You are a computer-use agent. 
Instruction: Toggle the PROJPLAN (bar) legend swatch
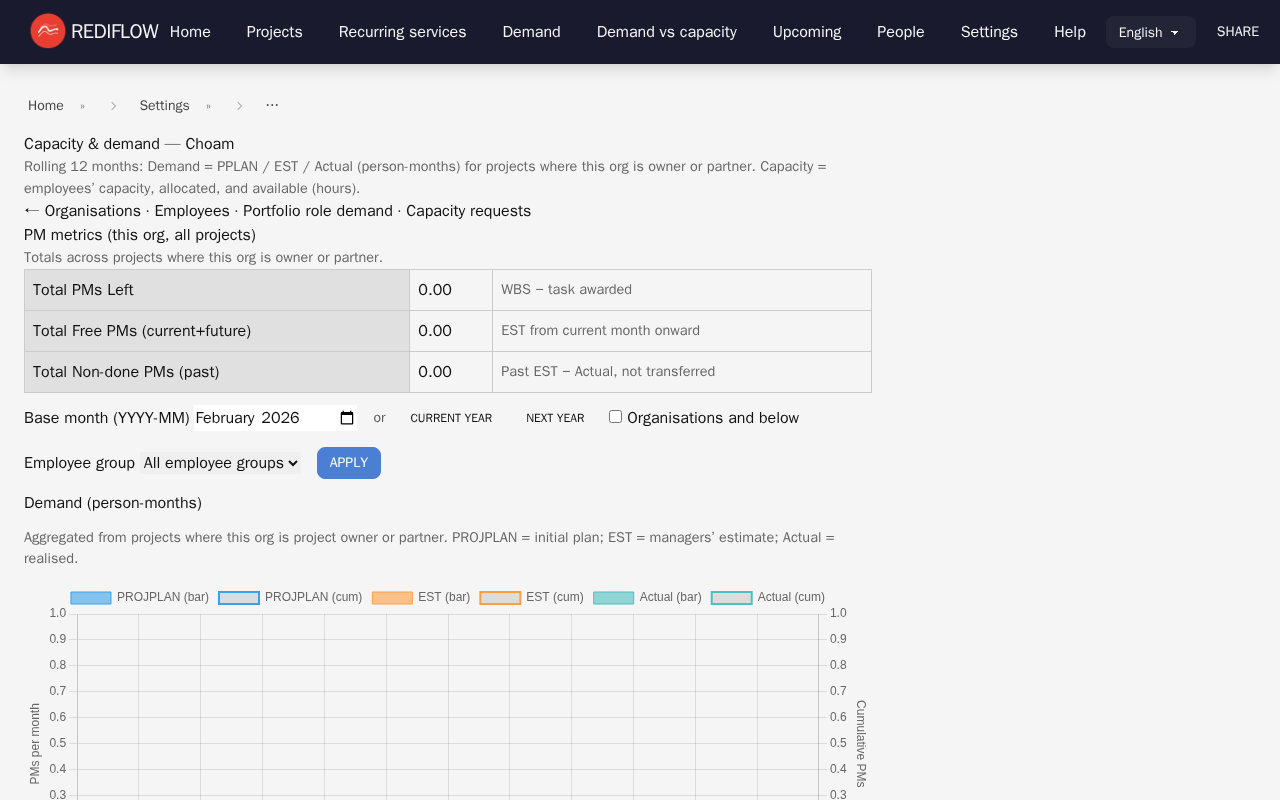tap(91, 598)
